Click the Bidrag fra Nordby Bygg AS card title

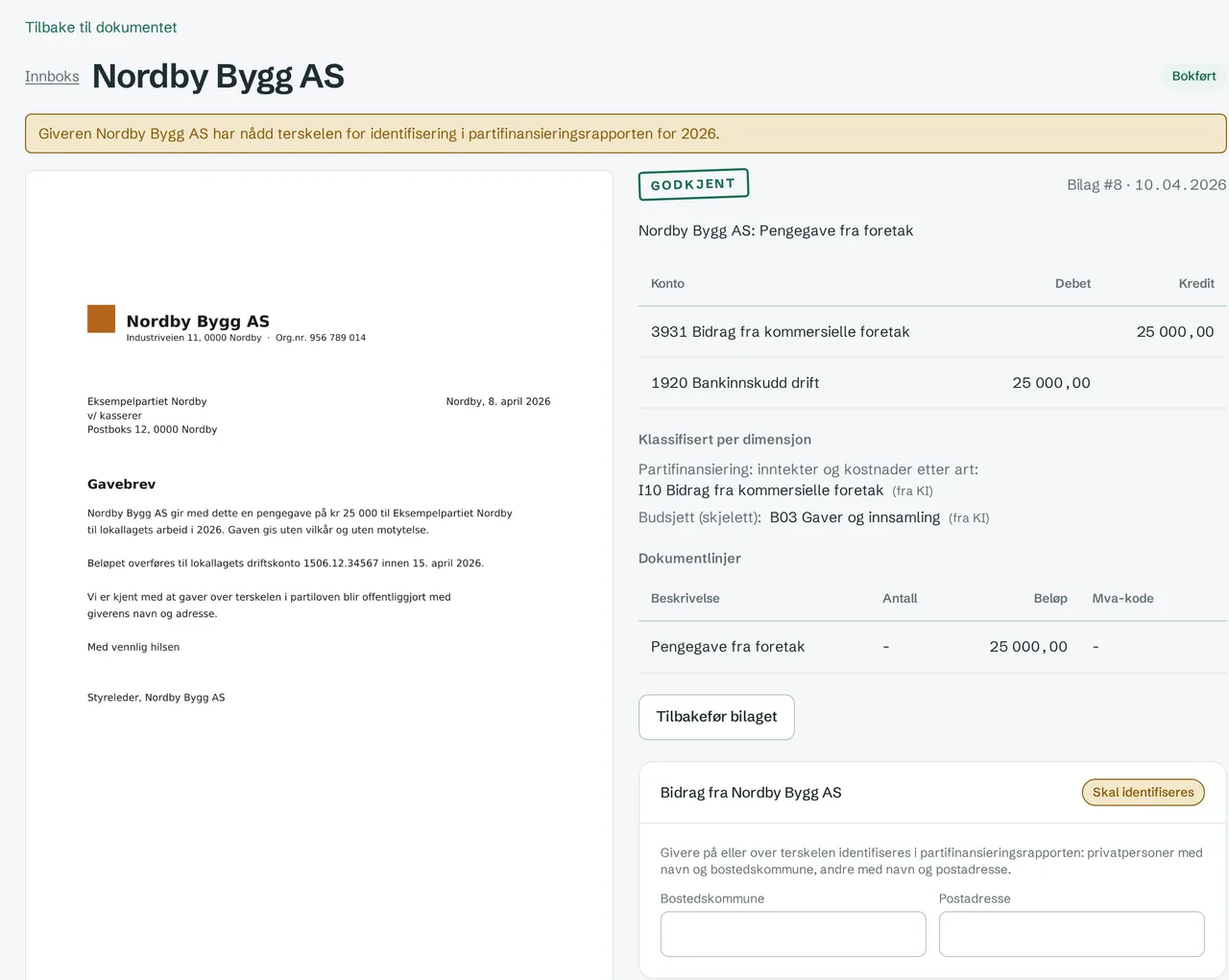[751, 793]
